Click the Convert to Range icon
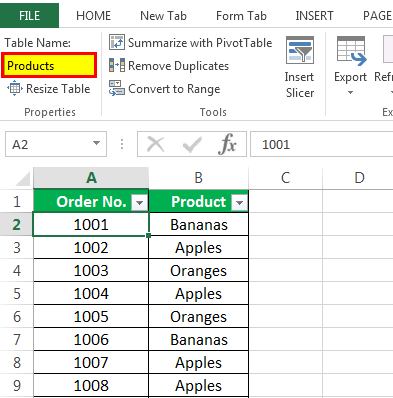The height and width of the screenshot is (398, 393). pyautogui.click(x=117, y=88)
